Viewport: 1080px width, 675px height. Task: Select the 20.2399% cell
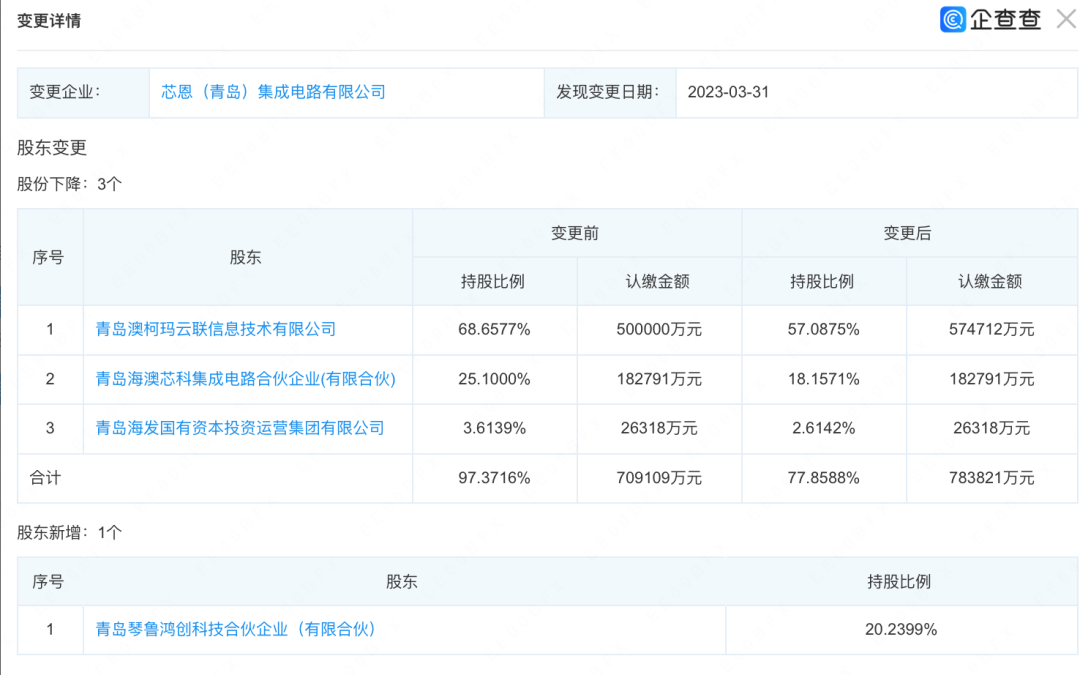901,630
